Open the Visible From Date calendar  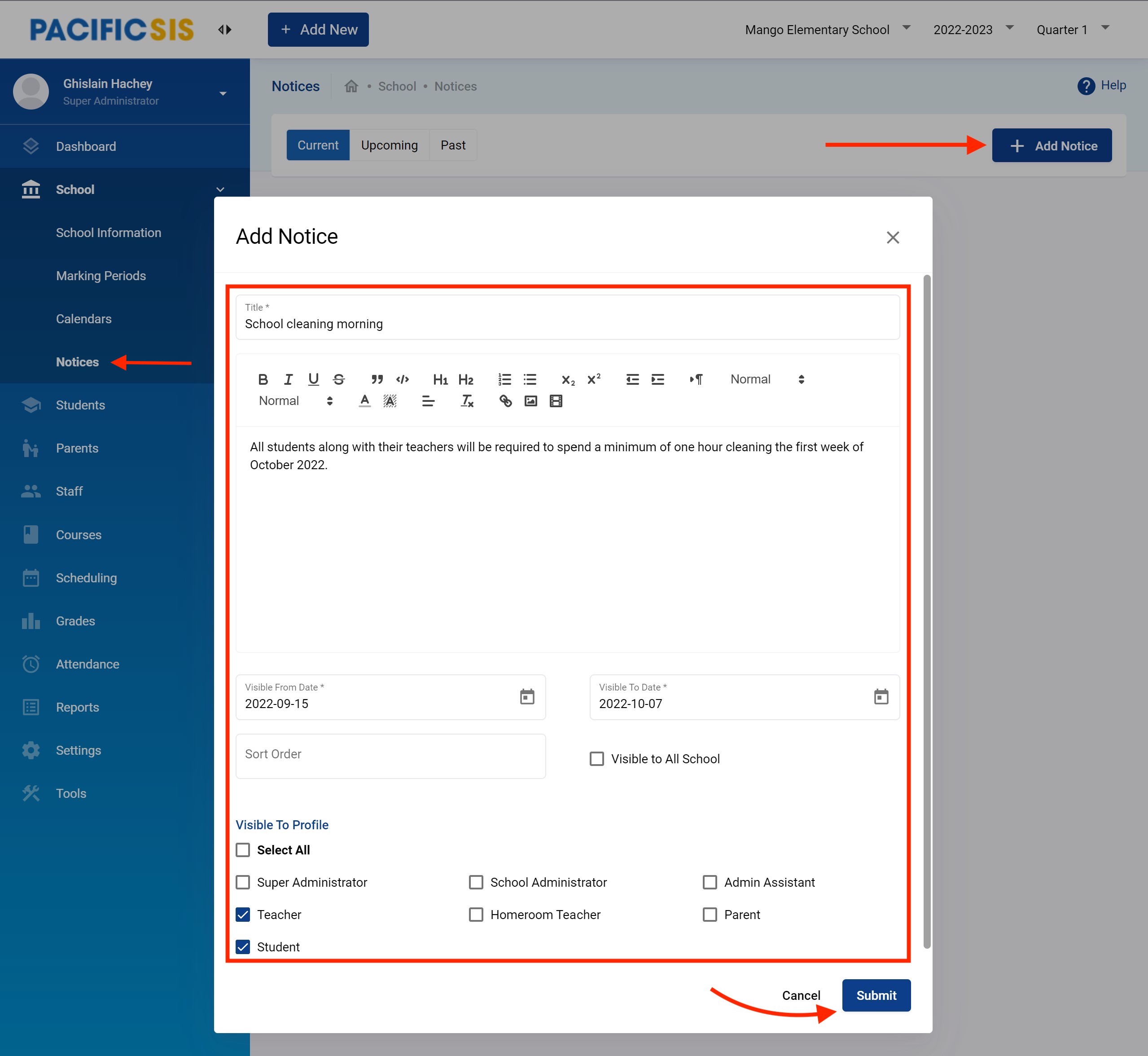click(526, 696)
